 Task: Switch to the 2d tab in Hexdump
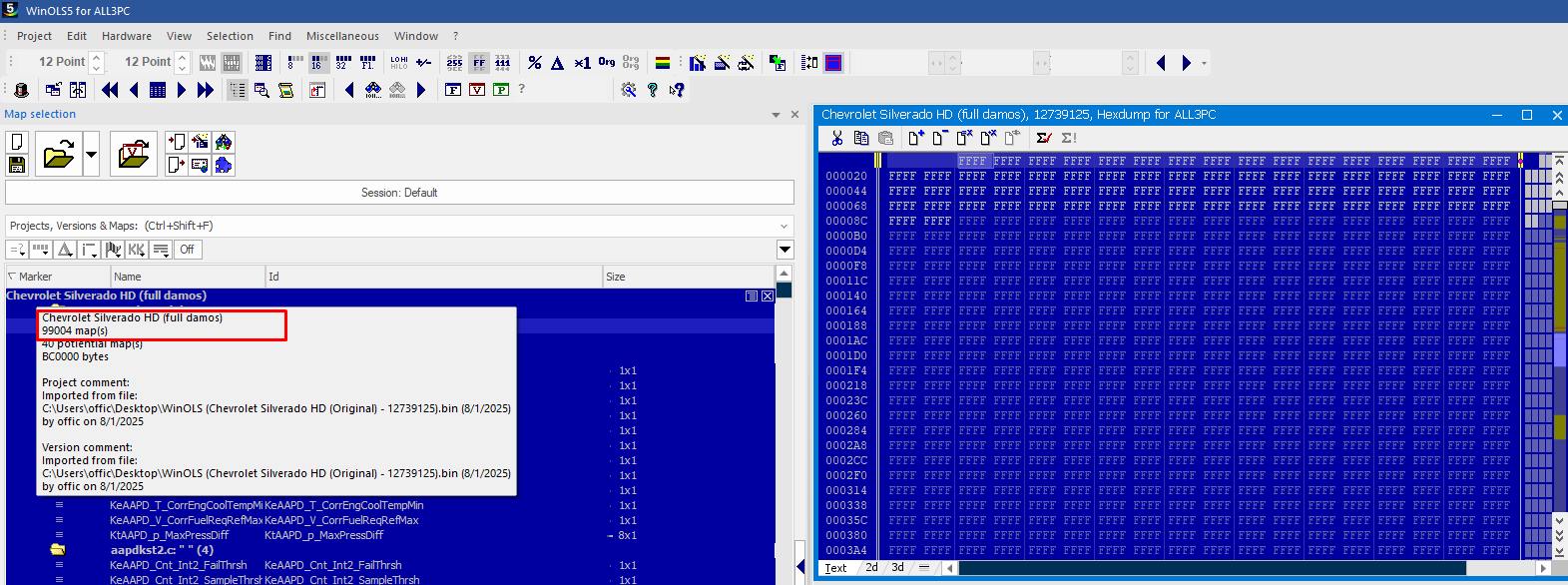[x=871, y=567]
